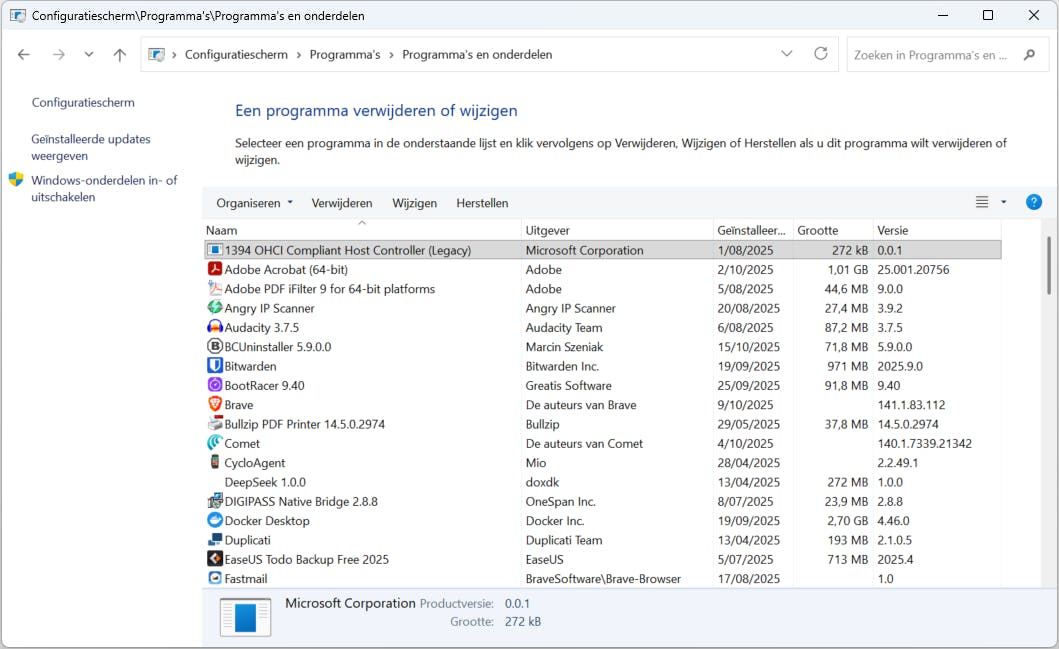Click the 1394 OHCI Host Controller icon
Image resolution: width=1059 pixels, height=649 pixels.
point(215,250)
